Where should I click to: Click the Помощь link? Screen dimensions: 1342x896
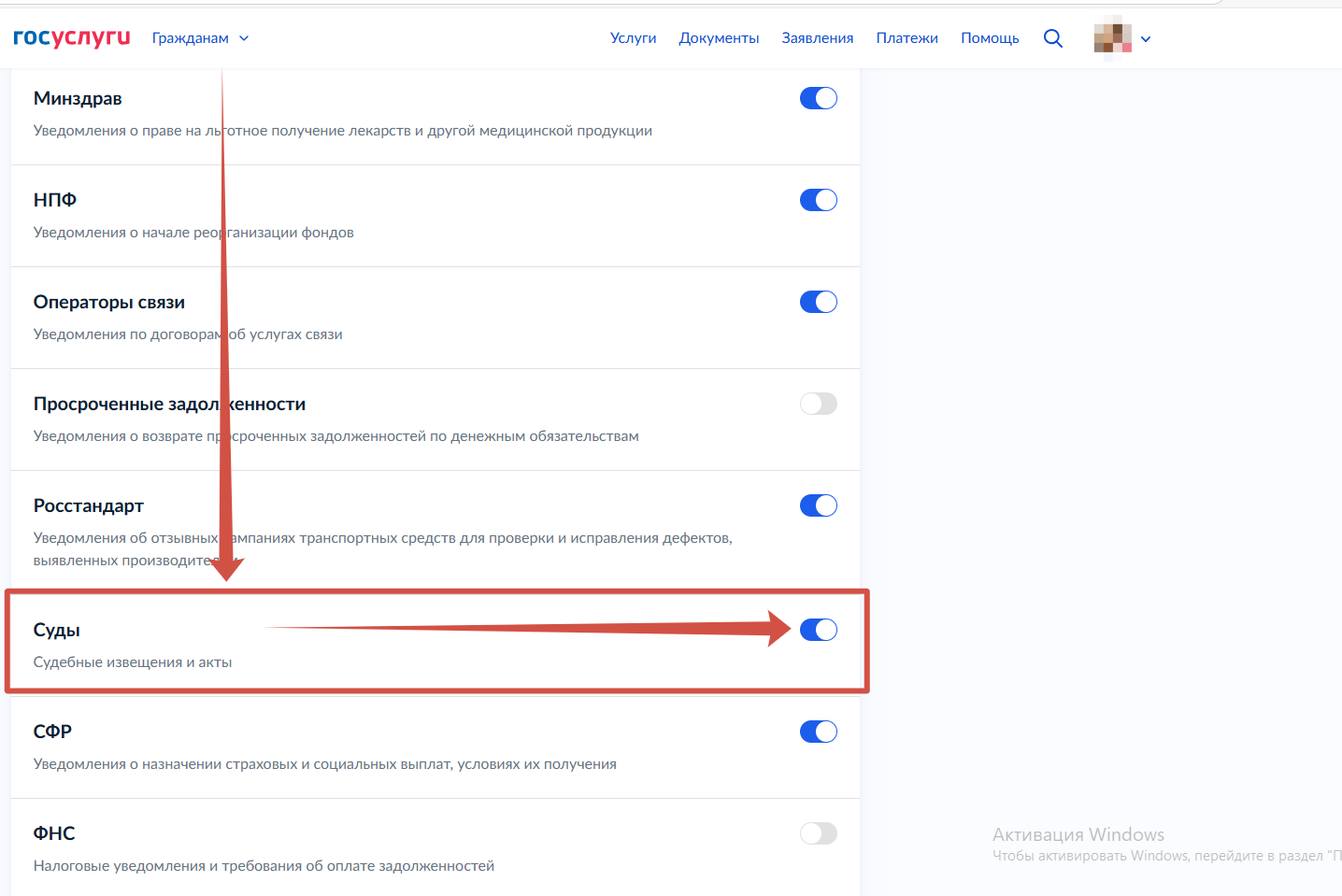click(x=990, y=38)
